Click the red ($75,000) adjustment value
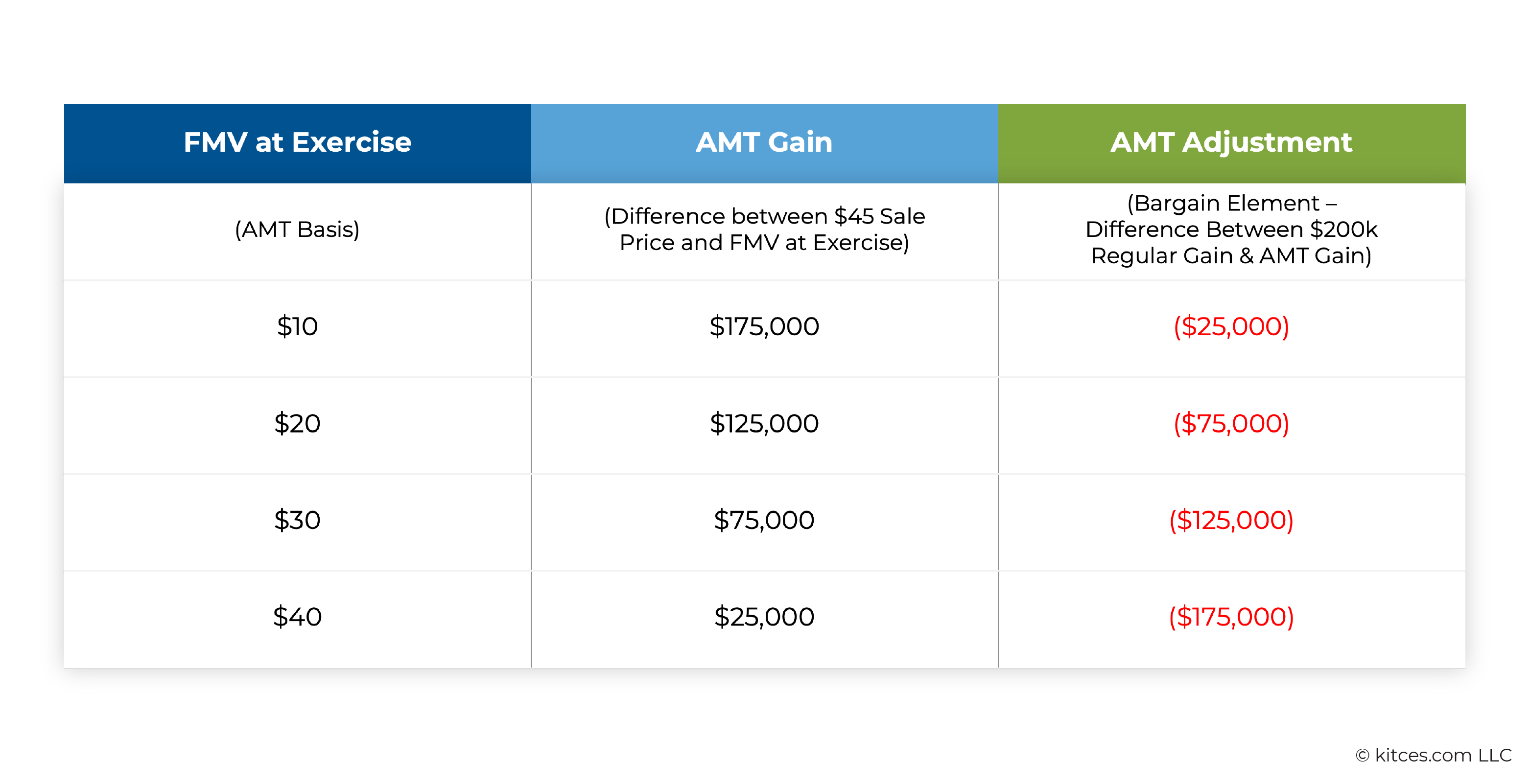Image resolution: width=1530 pixels, height=784 pixels. pyautogui.click(x=1231, y=423)
